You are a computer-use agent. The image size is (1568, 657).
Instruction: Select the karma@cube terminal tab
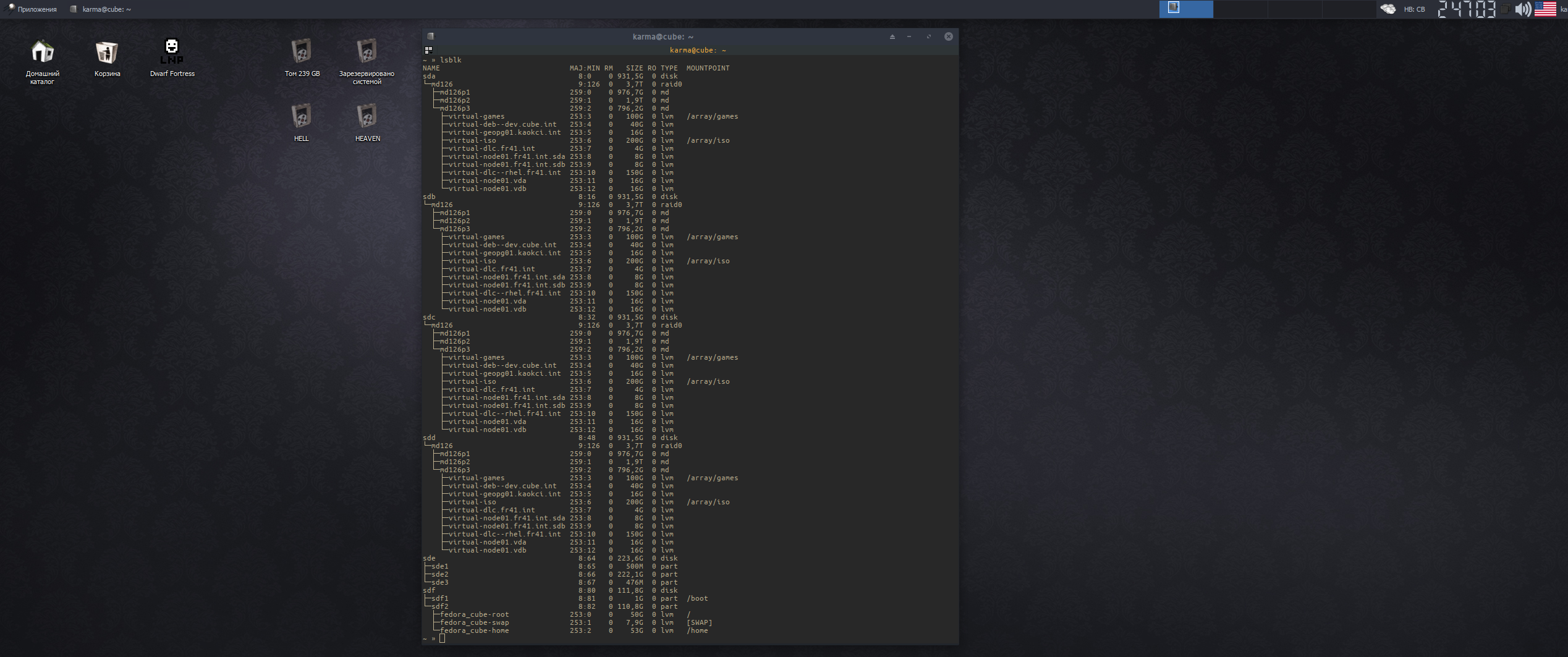click(697, 50)
